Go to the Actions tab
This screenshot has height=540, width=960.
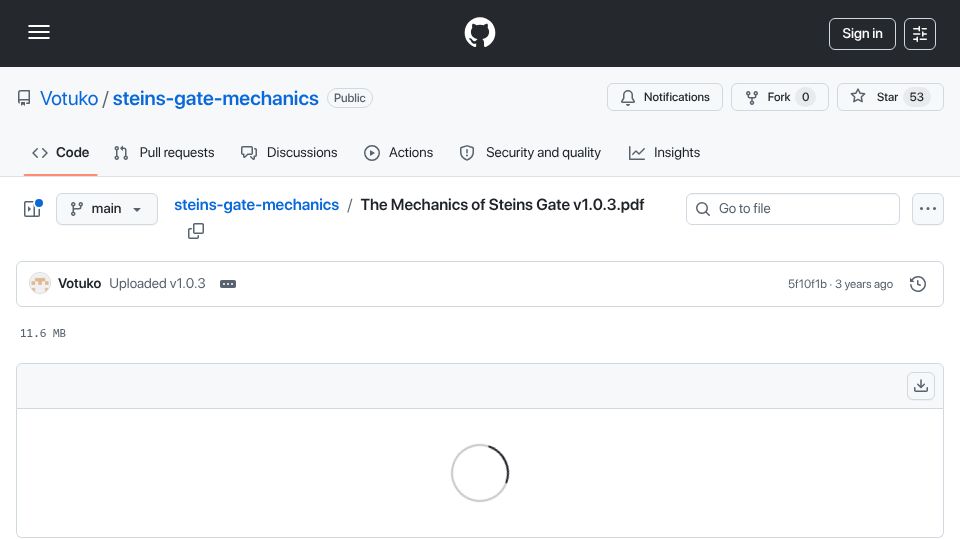[399, 152]
